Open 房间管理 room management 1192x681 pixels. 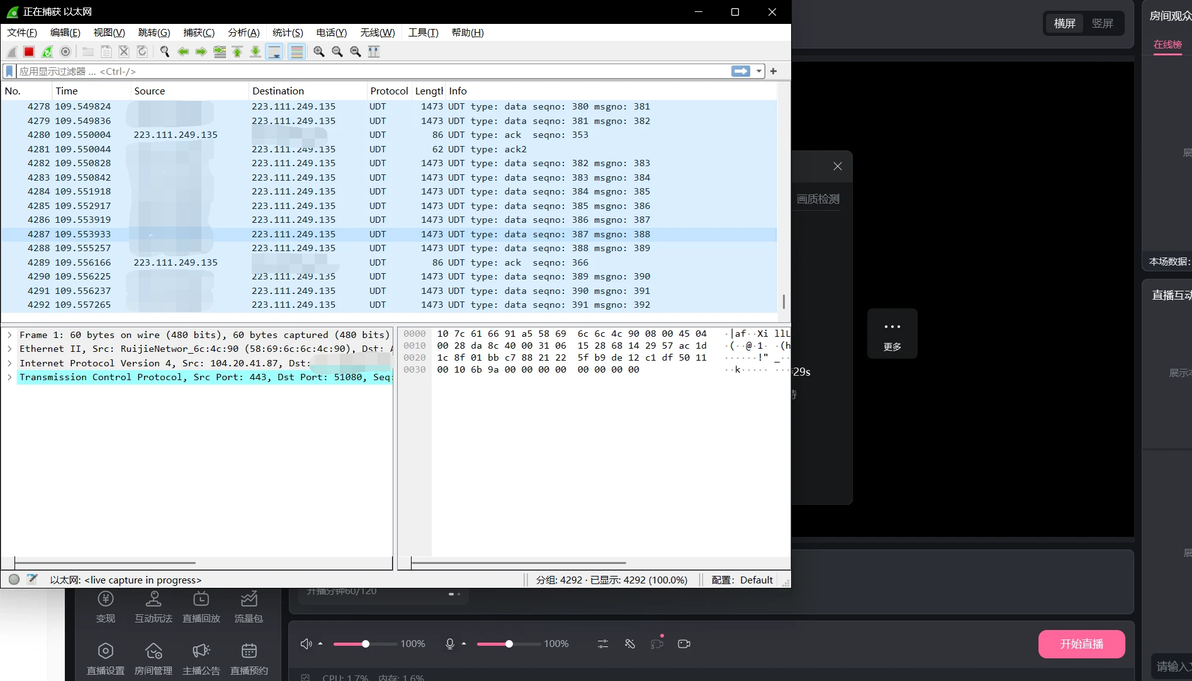[x=154, y=658]
